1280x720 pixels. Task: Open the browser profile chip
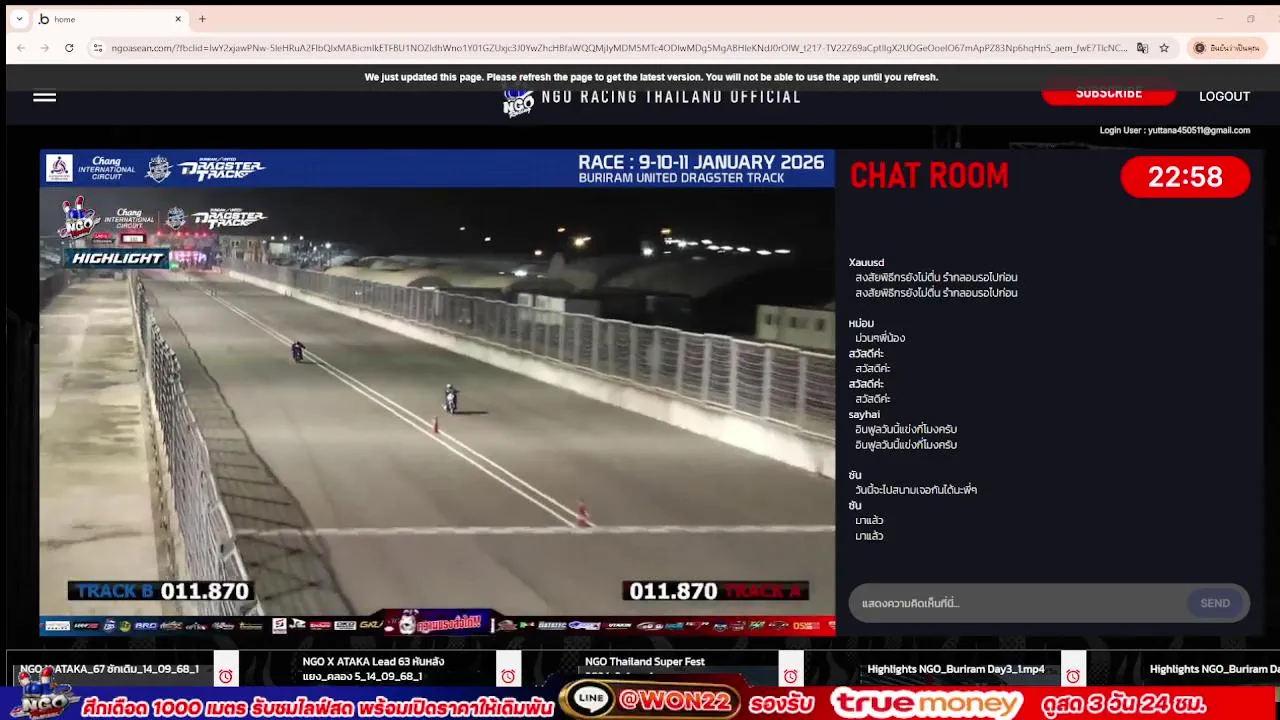pyautogui.click(x=1227, y=48)
